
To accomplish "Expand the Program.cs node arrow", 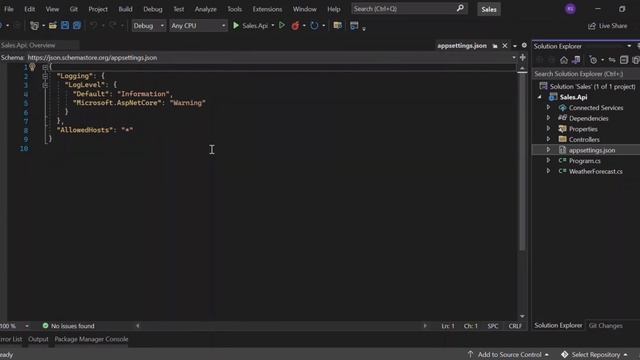I will pos(548,160).
